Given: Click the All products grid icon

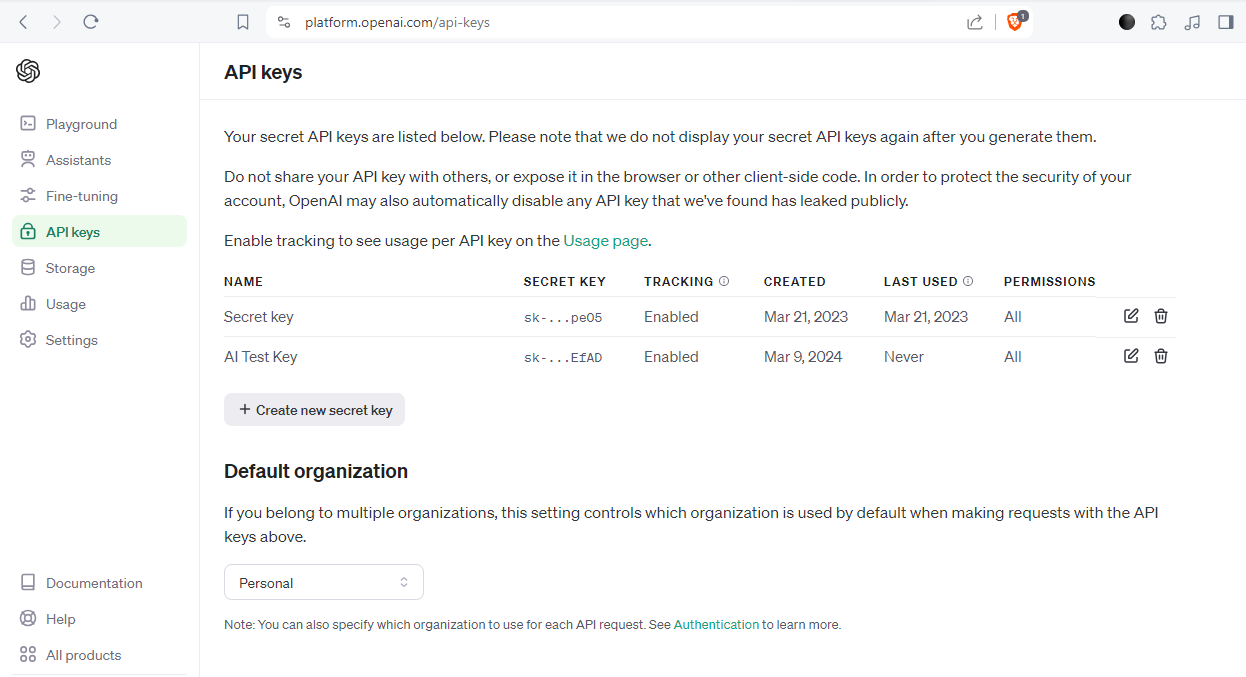Looking at the screenshot, I should coord(28,655).
